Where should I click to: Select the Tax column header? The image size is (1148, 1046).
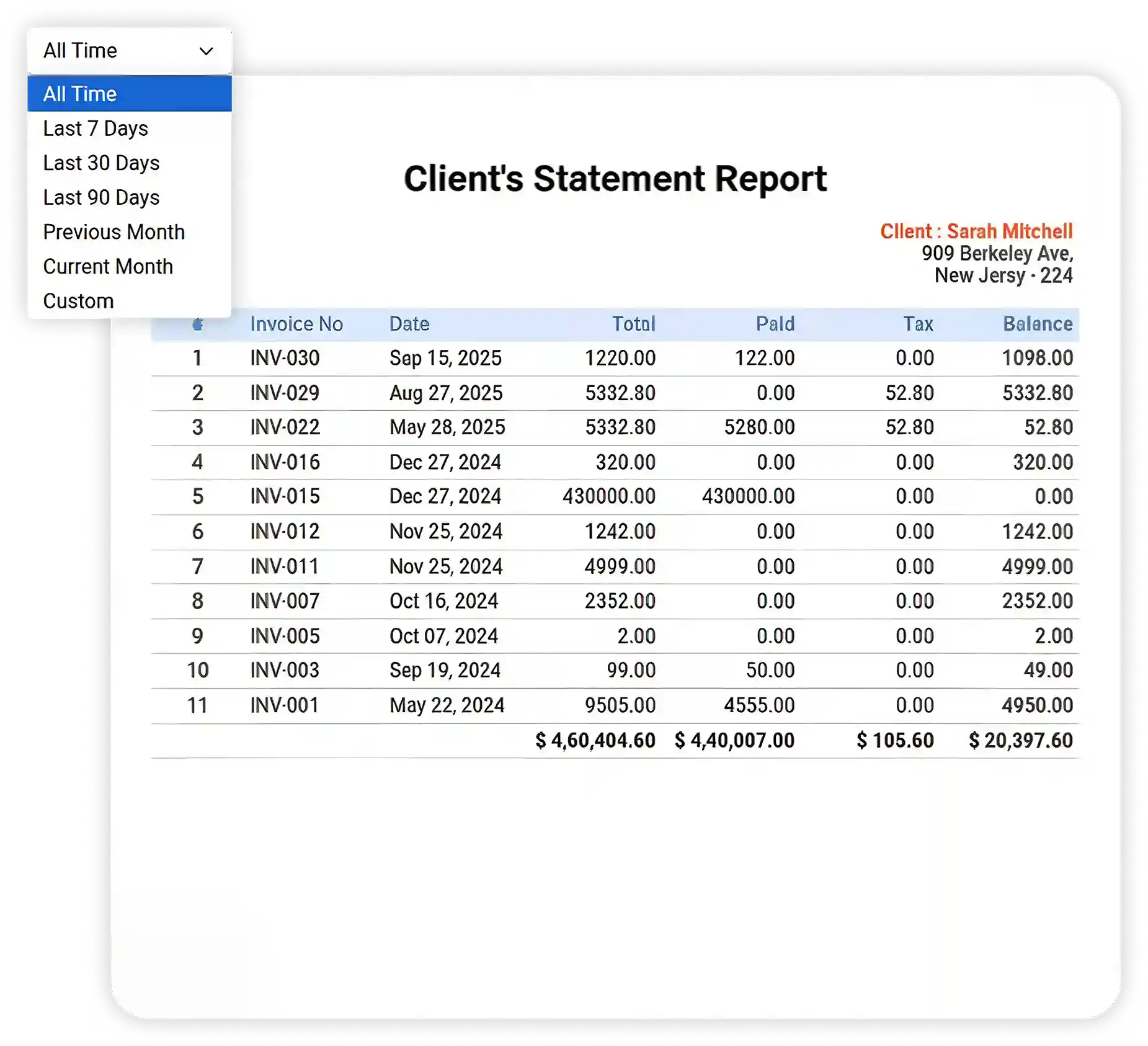pos(919,323)
